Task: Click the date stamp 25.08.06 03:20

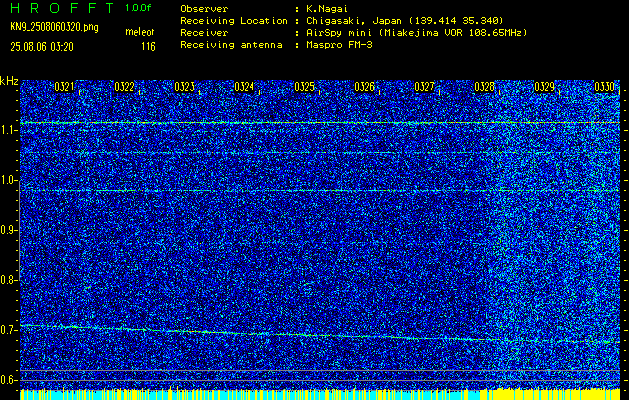Action: click(42, 47)
